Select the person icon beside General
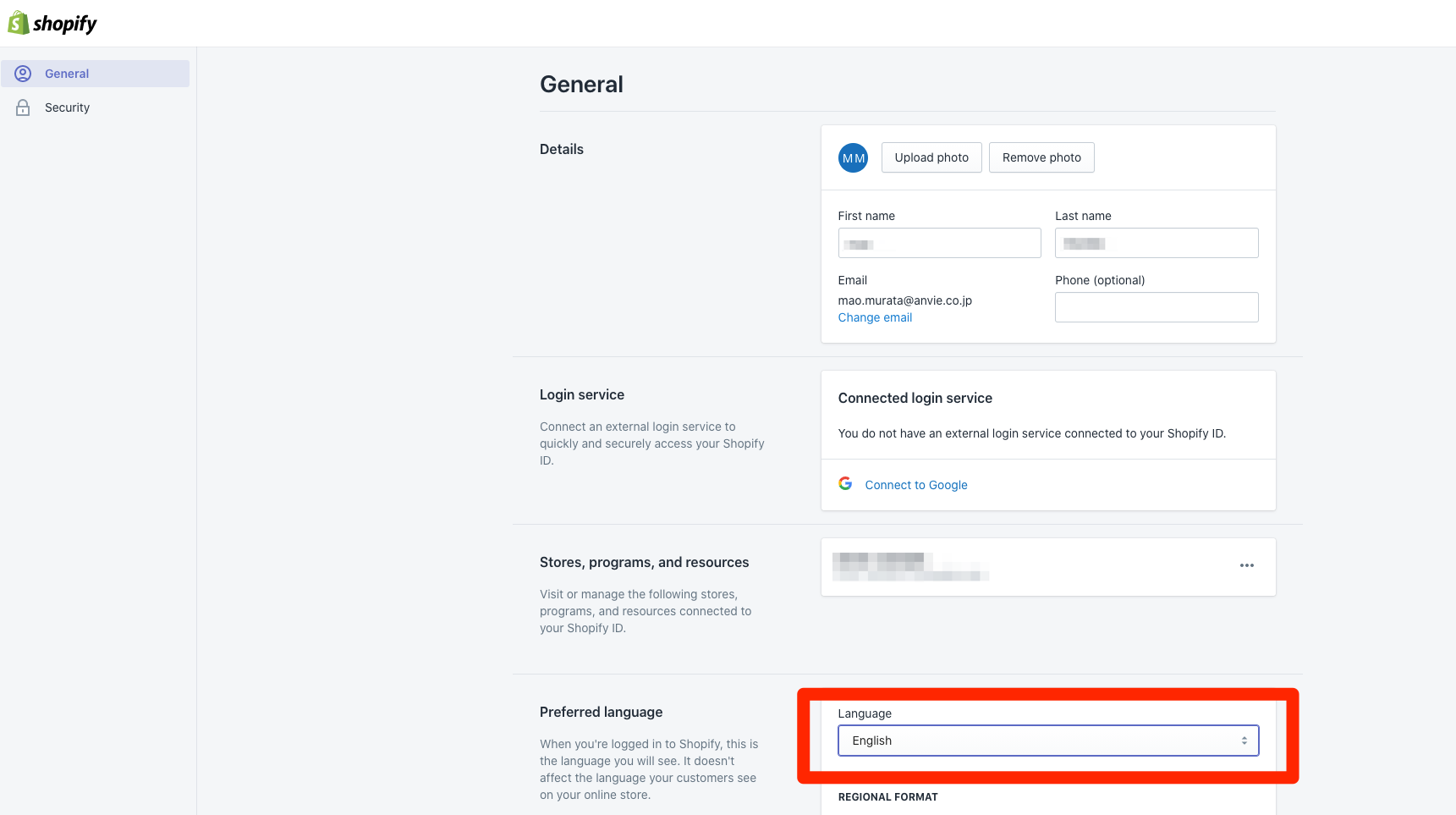This screenshot has height=815, width=1456. pyautogui.click(x=23, y=73)
